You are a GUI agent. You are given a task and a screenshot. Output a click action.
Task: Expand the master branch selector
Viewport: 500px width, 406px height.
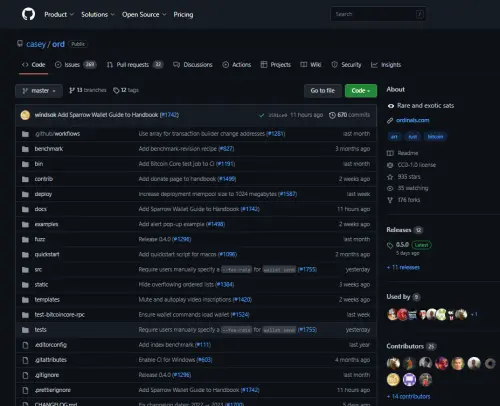click(39, 91)
